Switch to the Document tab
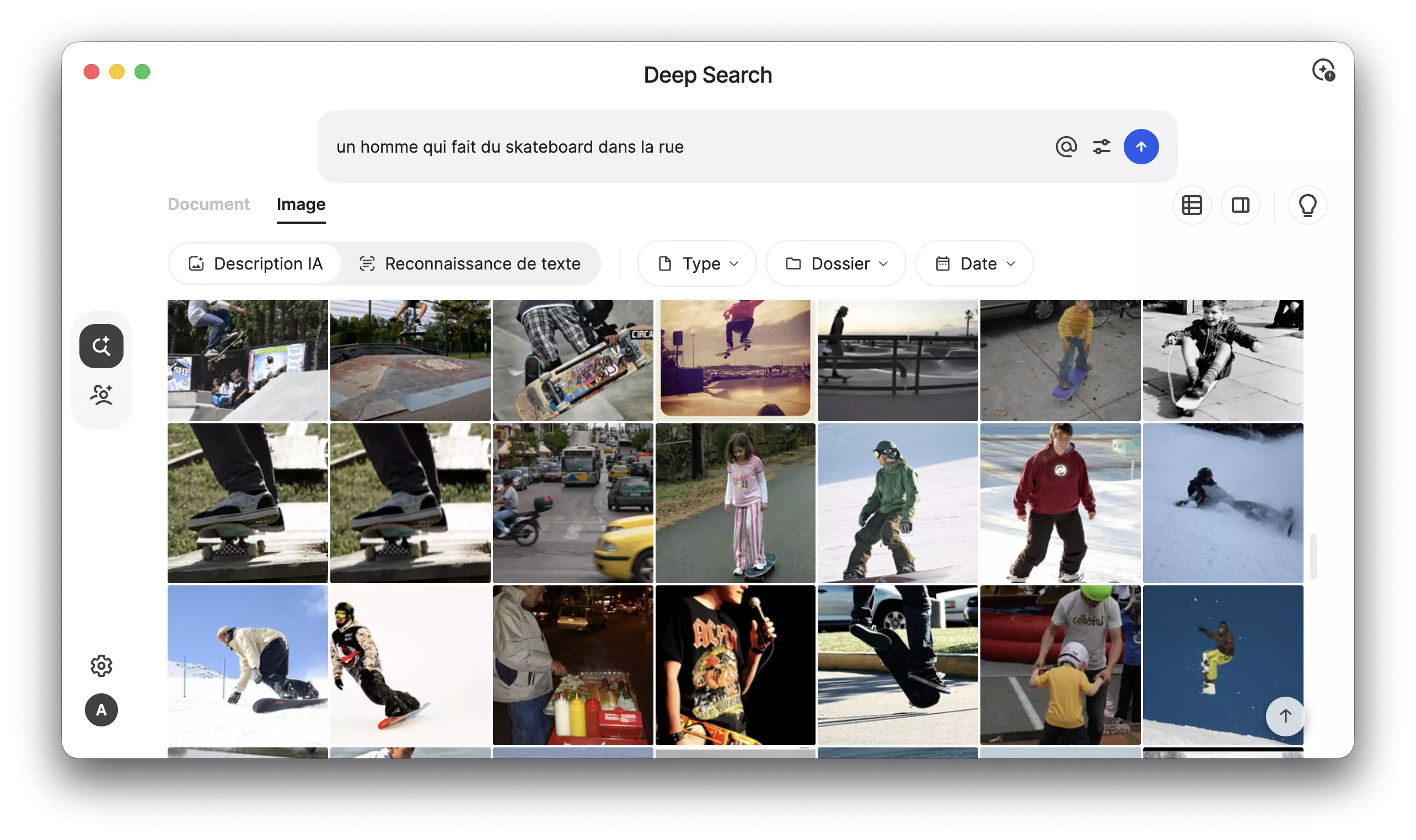The image size is (1416, 840). click(208, 204)
